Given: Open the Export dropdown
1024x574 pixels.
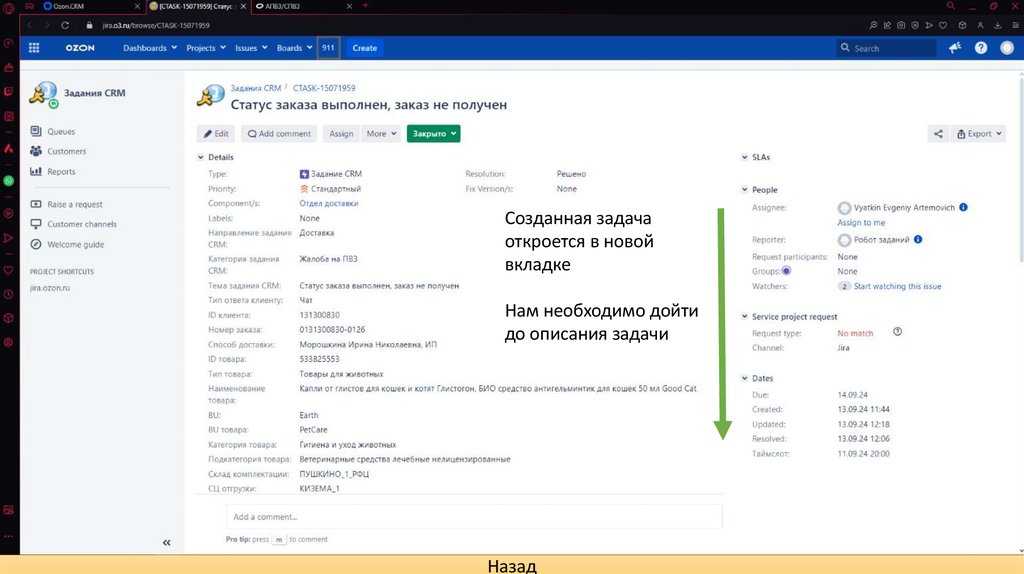Looking at the screenshot, I should click(x=978, y=134).
